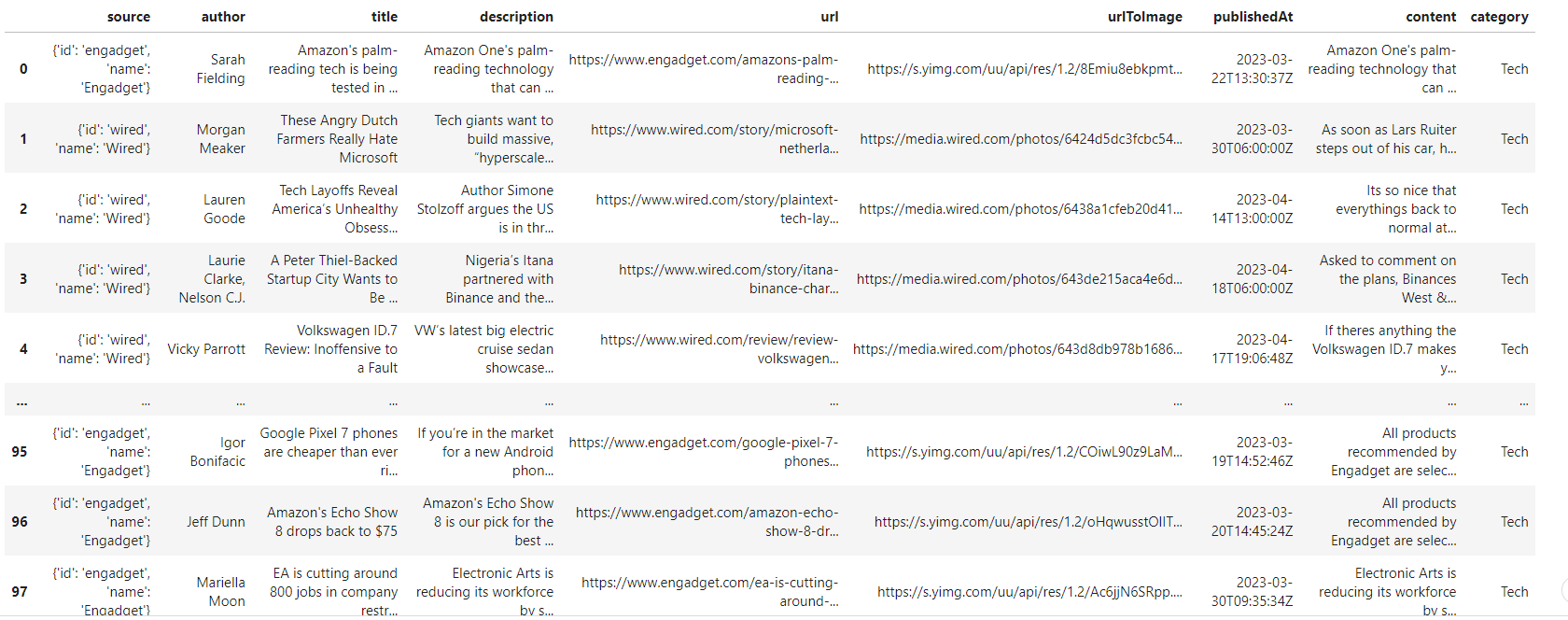1568x620 pixels.
Task: Click the 'source' column header
Action: [128, 17]
